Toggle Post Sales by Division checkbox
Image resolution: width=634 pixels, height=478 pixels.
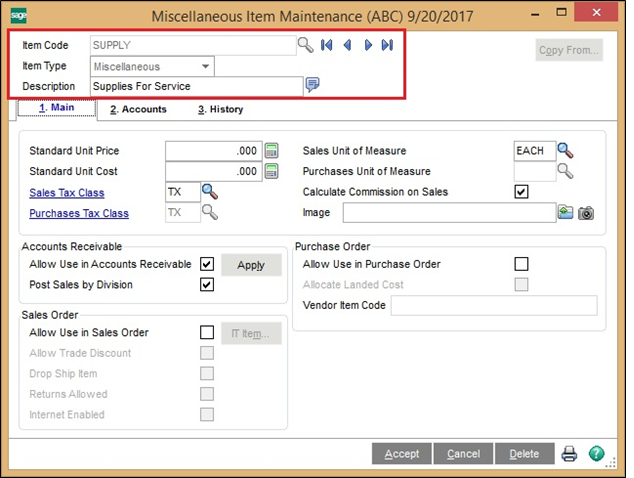pos(207,285)
